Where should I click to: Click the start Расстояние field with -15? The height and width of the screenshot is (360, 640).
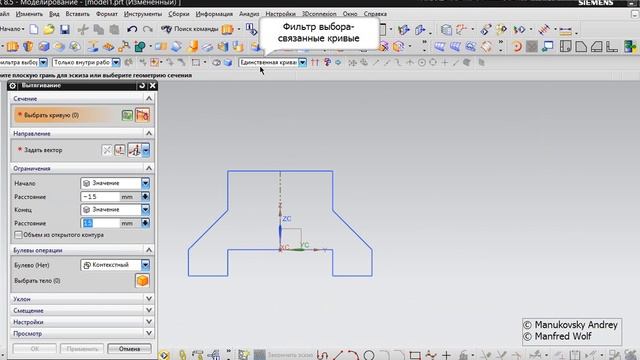point(100,197)
